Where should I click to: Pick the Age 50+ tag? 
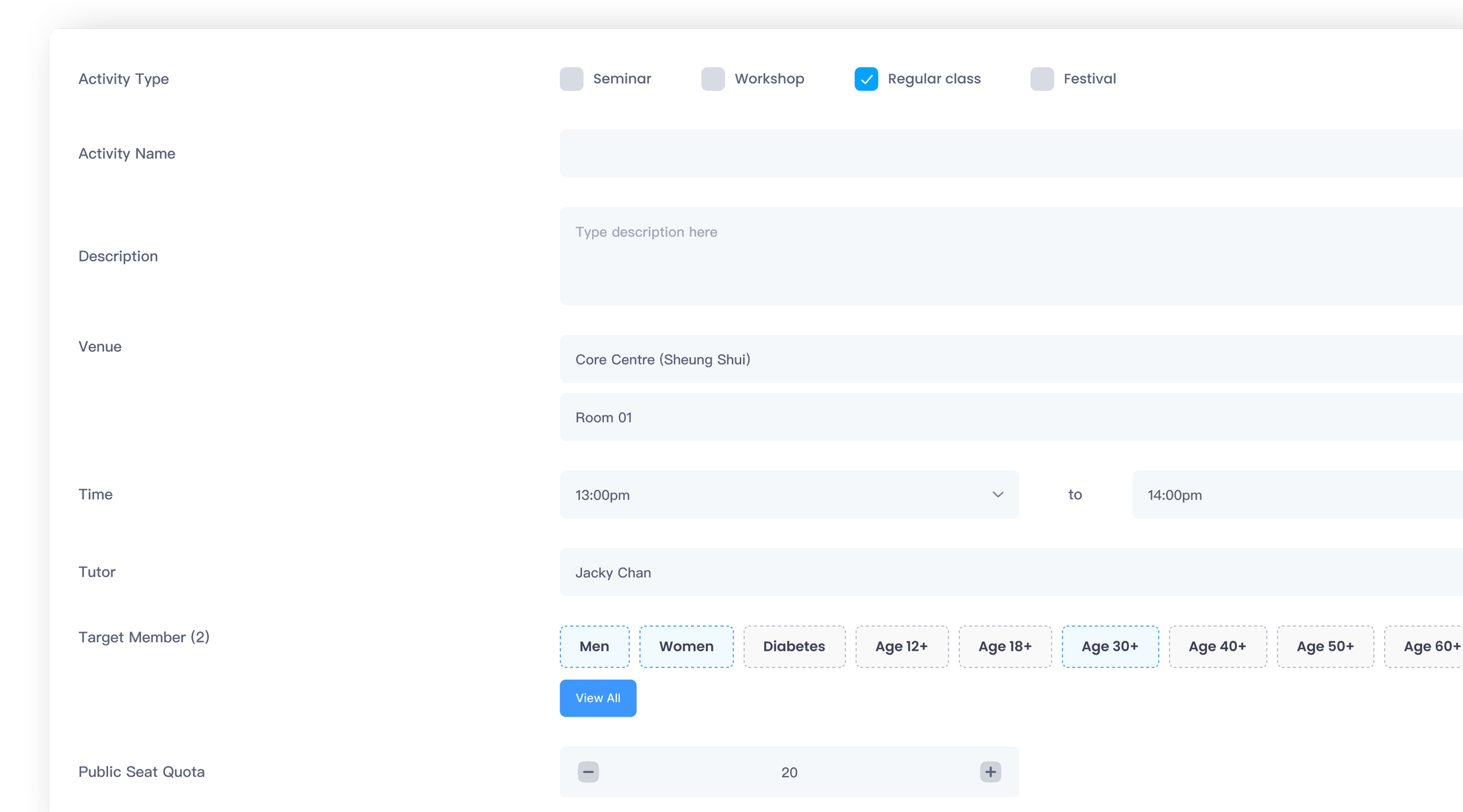(1325, 646)
